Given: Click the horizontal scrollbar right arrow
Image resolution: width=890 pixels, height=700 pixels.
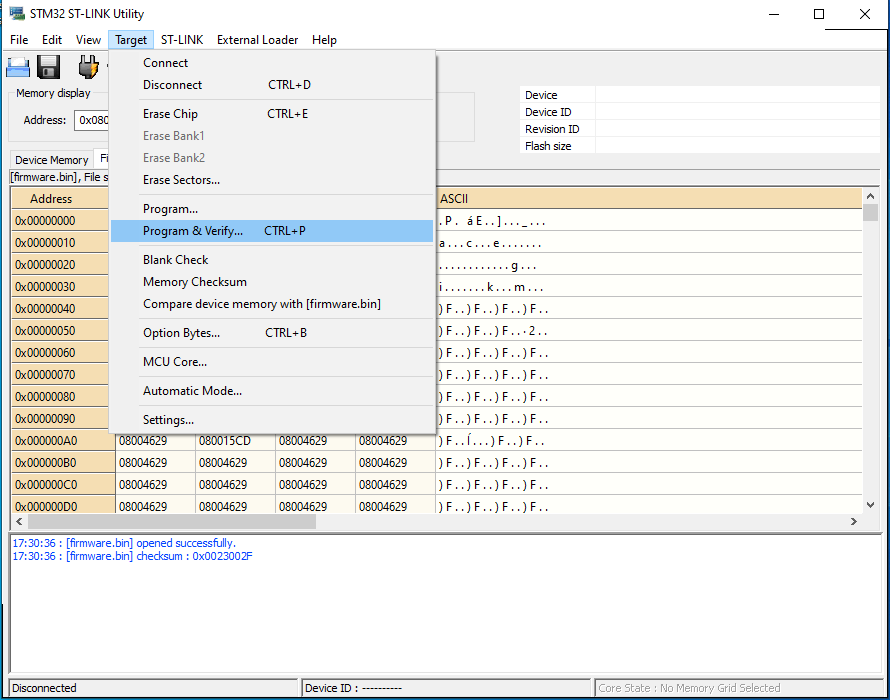Looking at the screenshot, I should (x=854, y=521).
